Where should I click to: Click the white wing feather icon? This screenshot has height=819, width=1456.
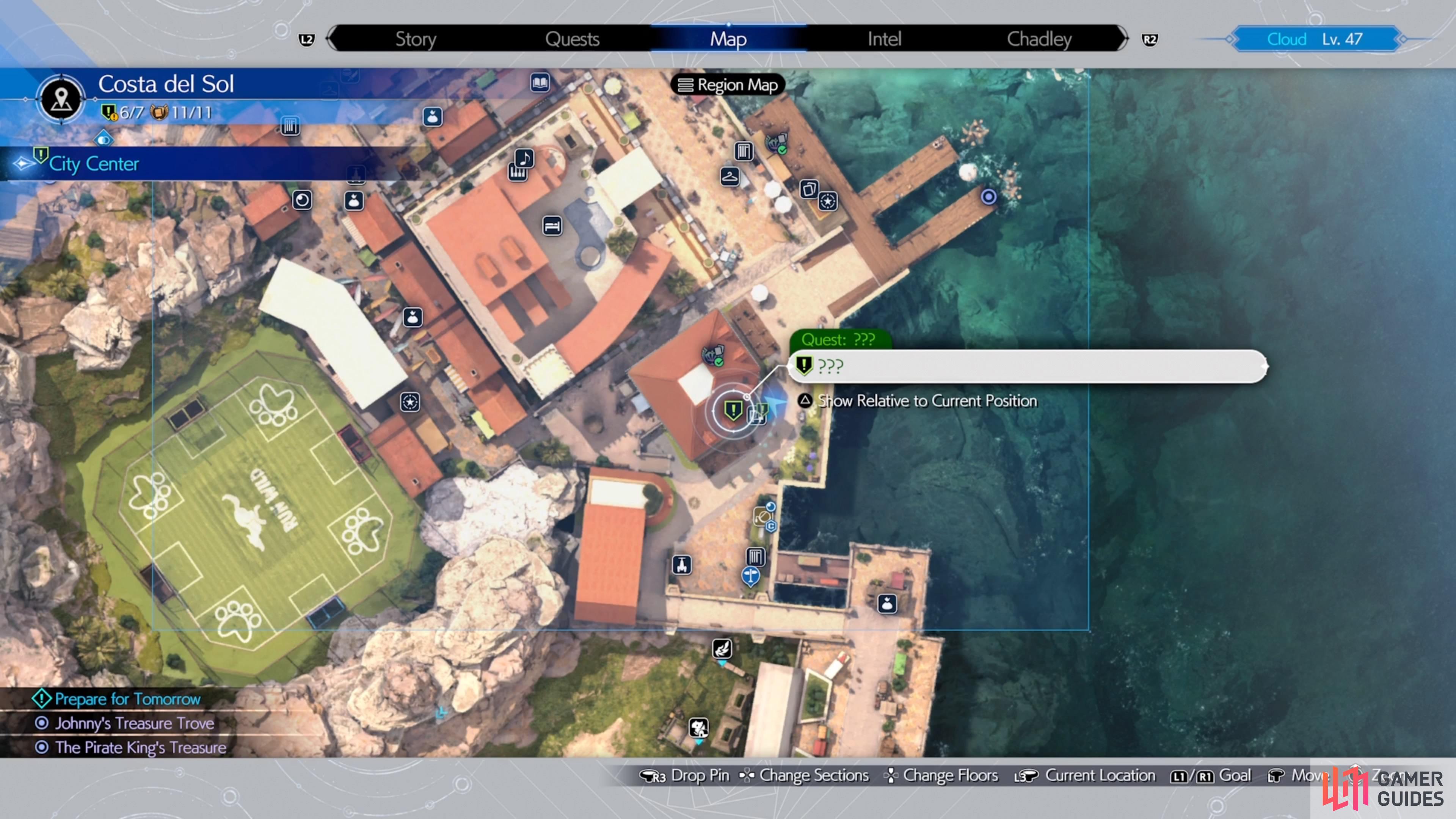tap(722, 648)
